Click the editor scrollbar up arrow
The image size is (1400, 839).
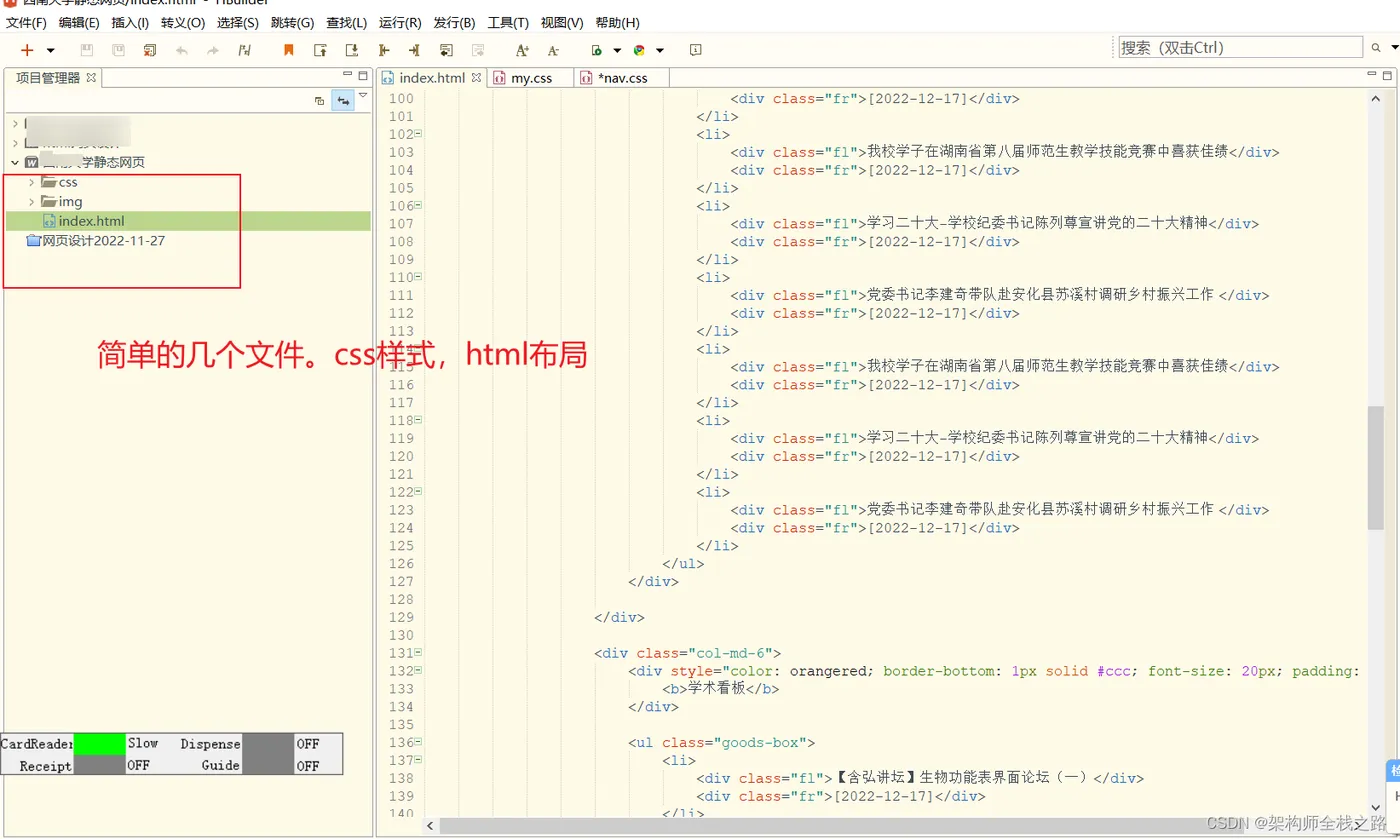1376,97
